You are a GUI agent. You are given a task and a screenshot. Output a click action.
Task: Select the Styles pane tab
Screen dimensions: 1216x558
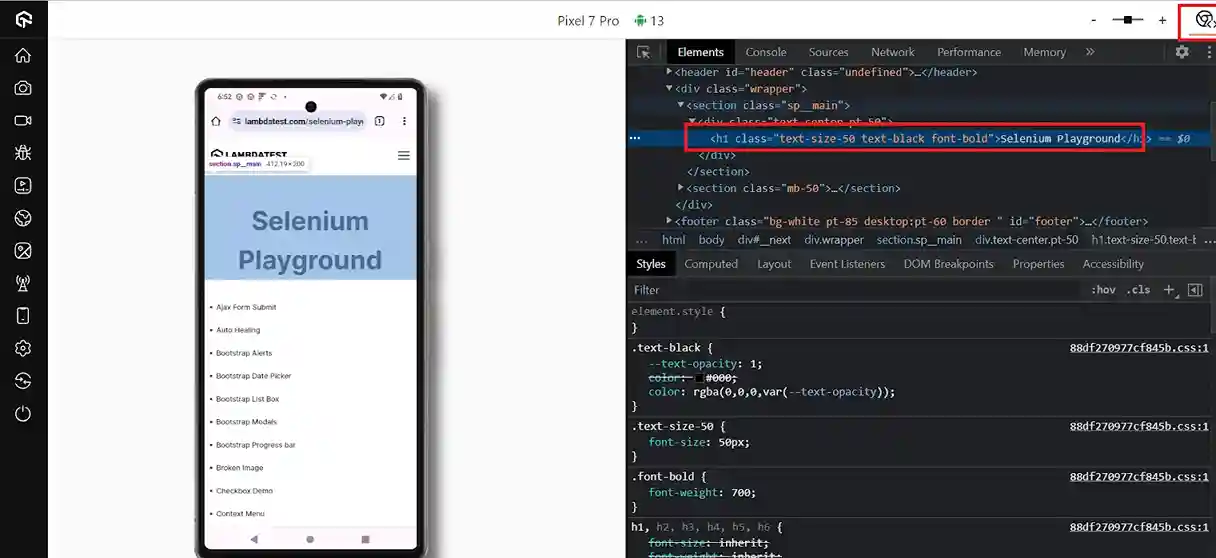point(650,264)
